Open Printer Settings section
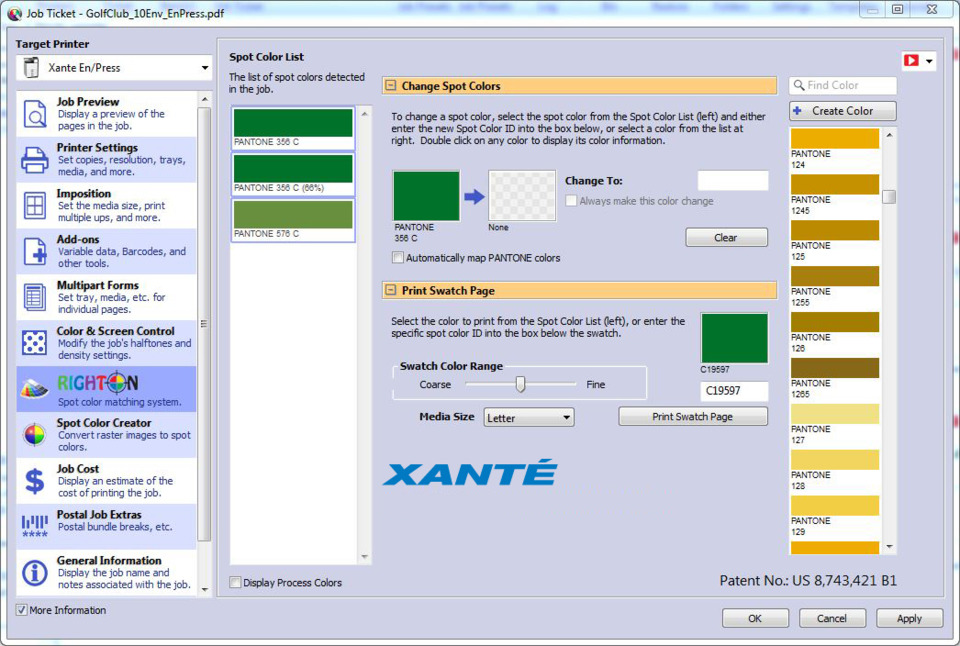 [x=107, y=160]
